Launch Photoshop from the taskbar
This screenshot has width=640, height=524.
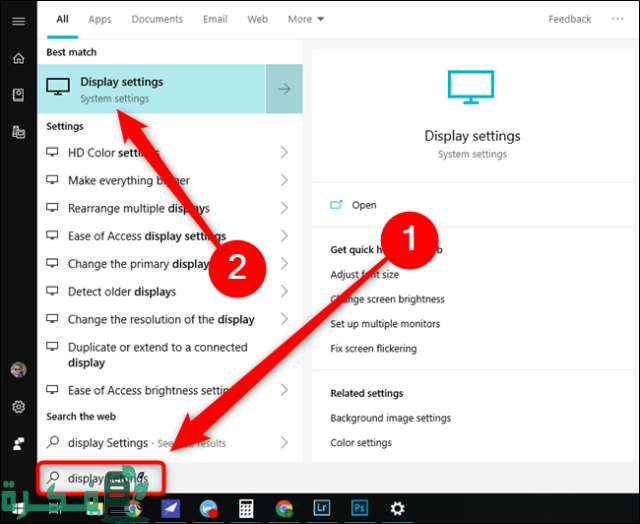click(359, 507)
